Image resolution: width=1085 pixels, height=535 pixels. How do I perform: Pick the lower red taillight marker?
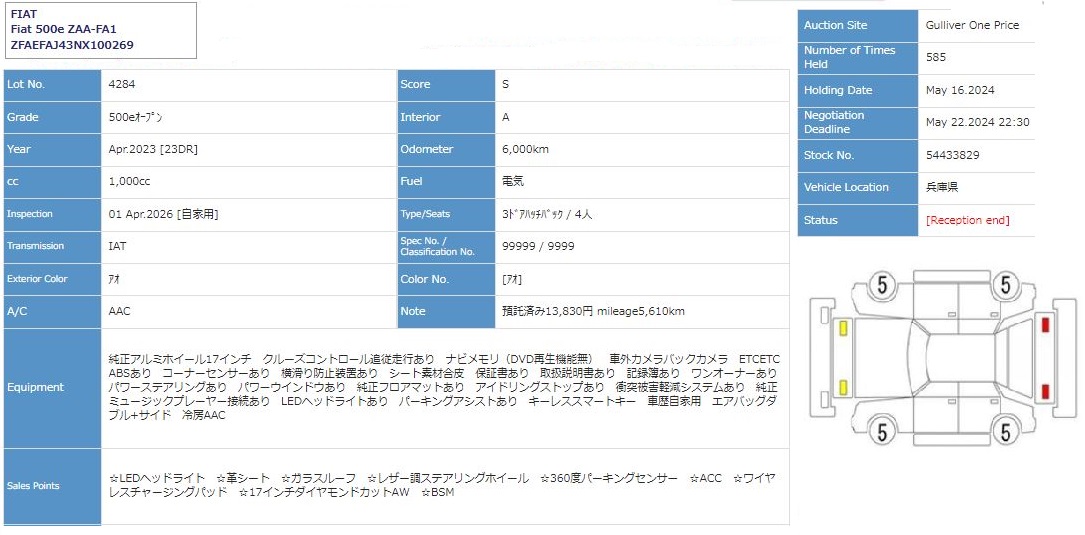(1045, 390)
